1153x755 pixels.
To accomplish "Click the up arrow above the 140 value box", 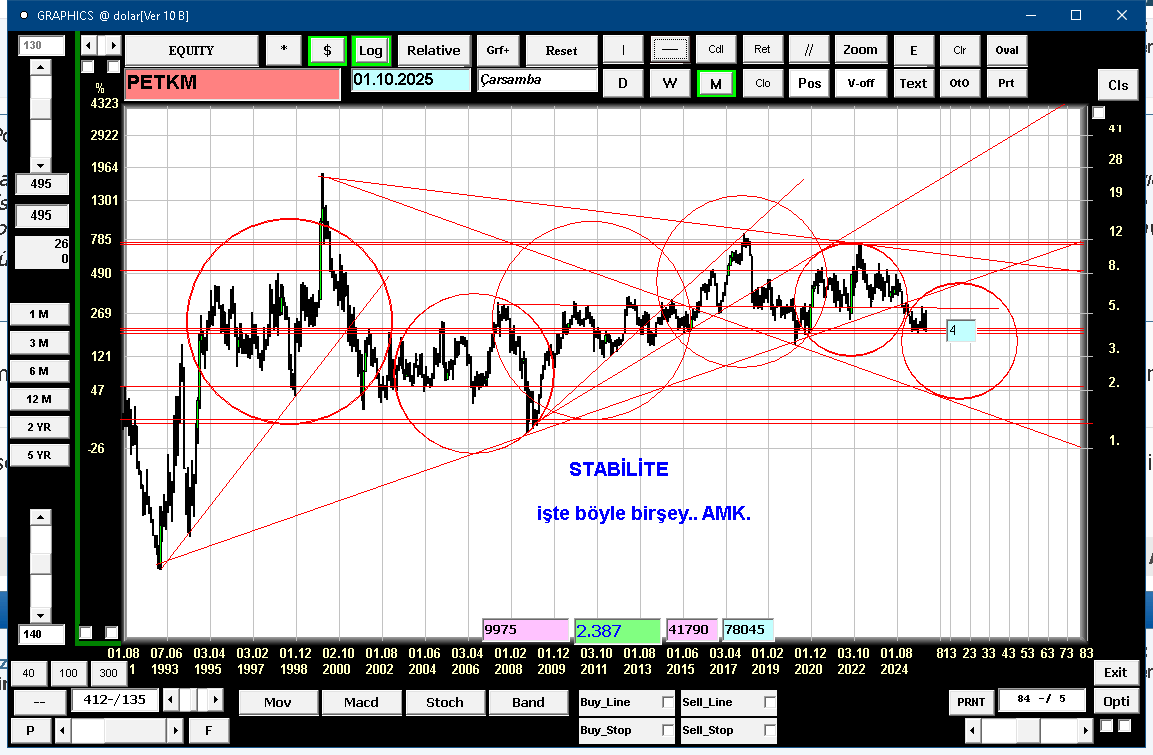I will point(40,517).
